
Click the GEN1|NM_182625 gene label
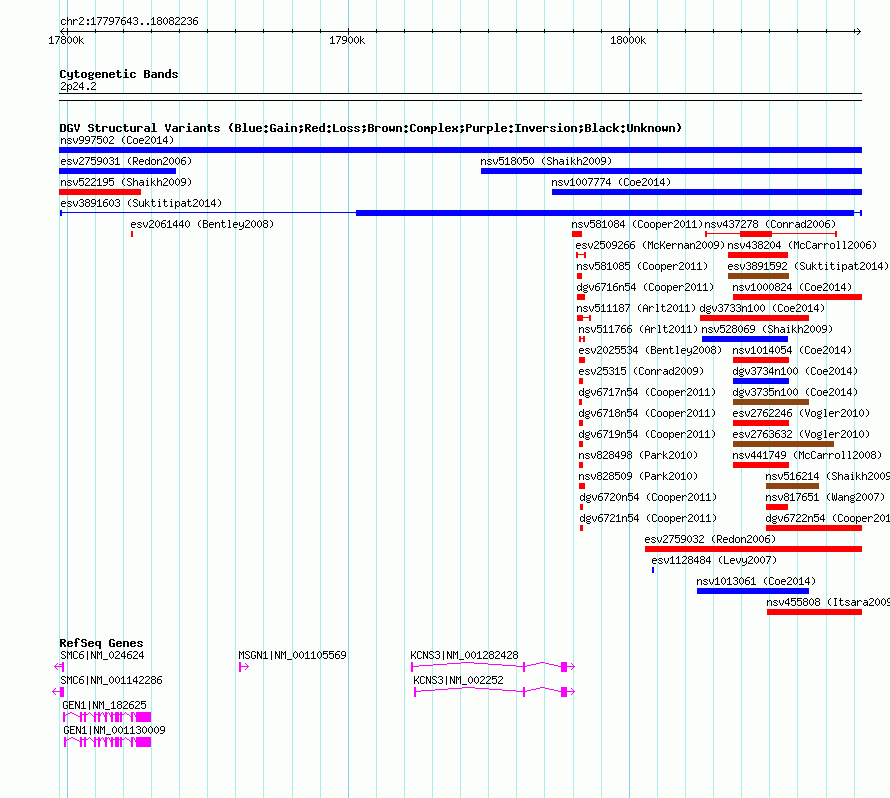tap(104, 705)
